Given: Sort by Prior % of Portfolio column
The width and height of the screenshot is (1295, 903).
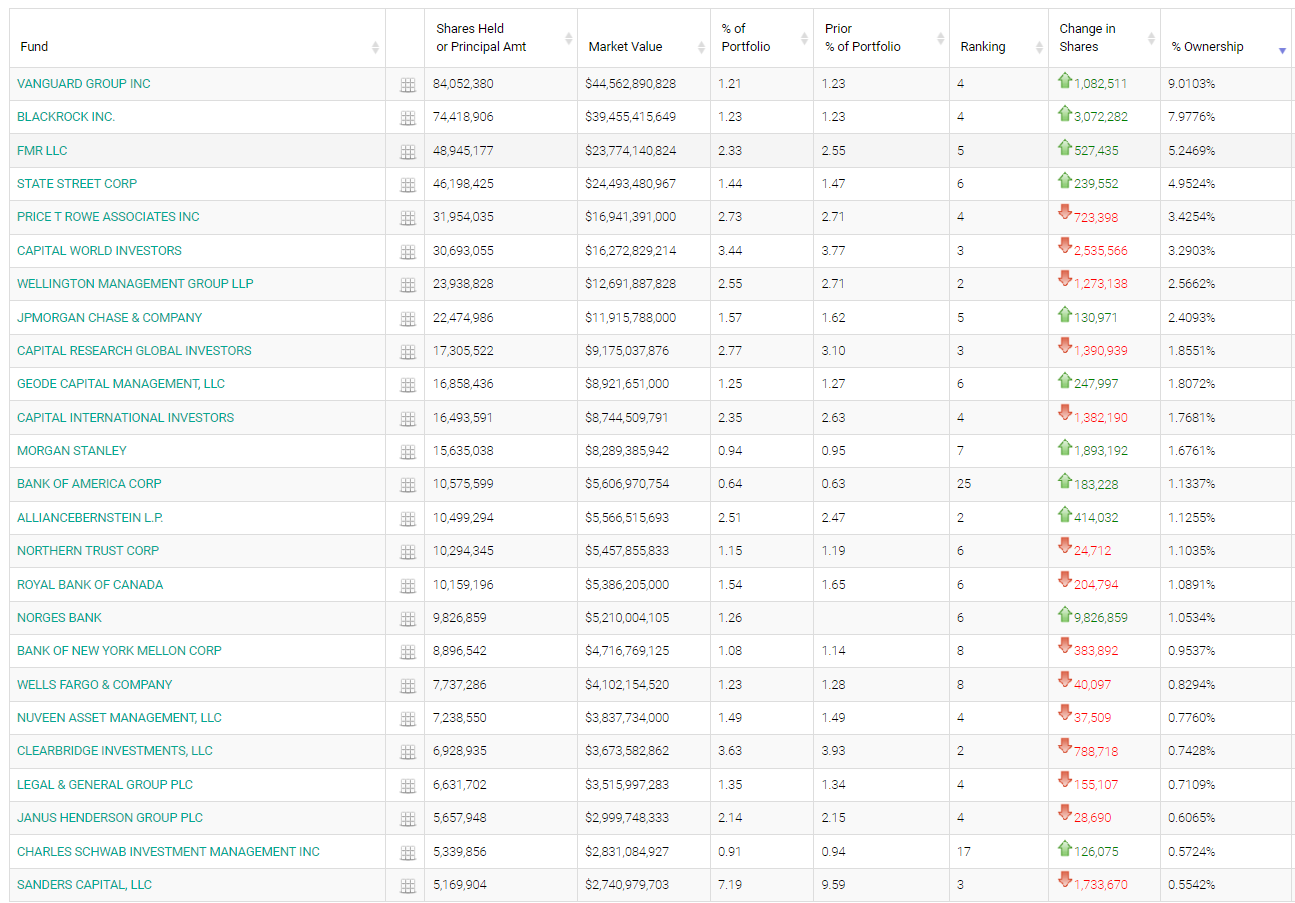Looking at the screenshot, I should point(881,38).
